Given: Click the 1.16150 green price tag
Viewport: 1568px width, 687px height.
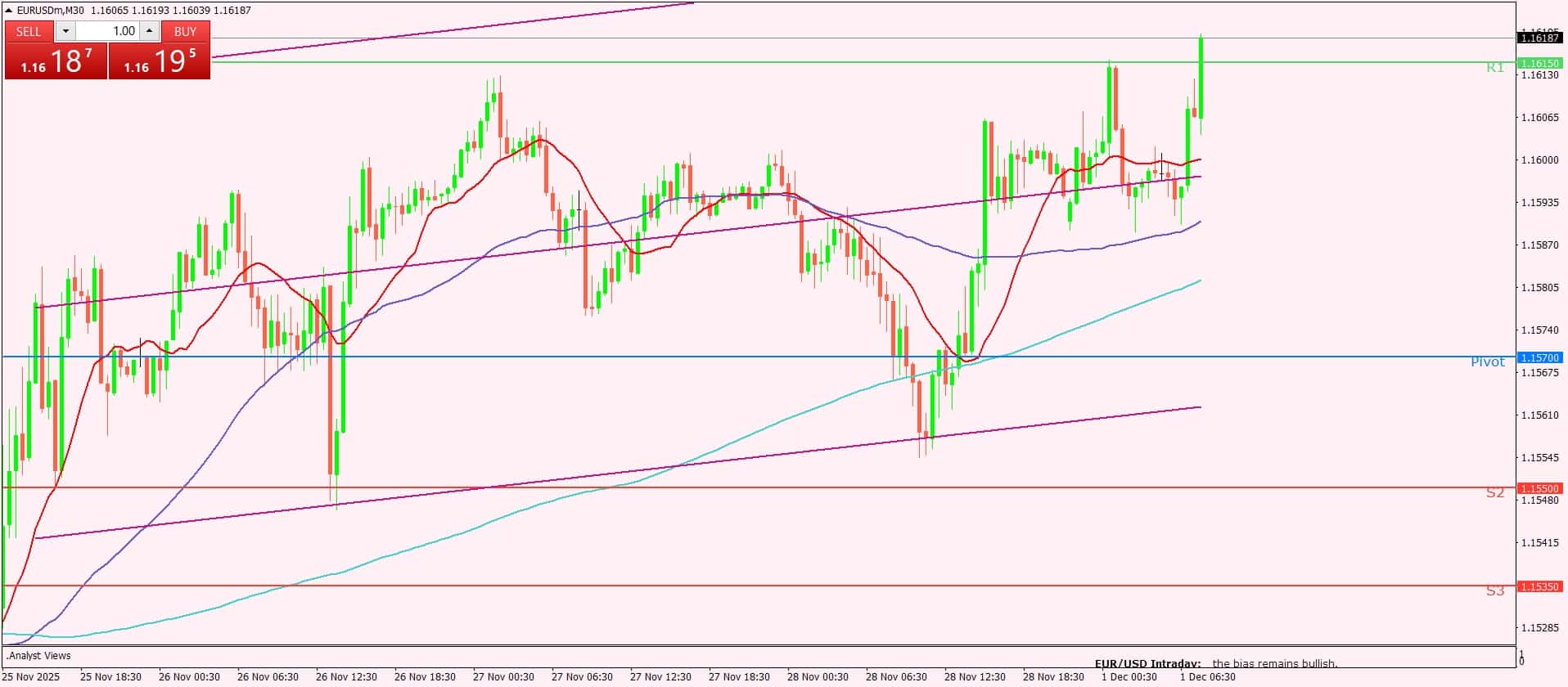Looking at the screenshot, I should 1539,63.
